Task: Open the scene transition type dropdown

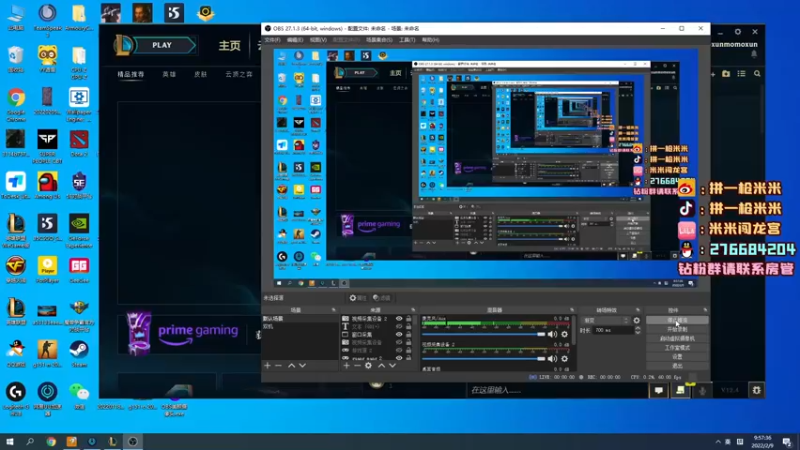Action: tap(606, 320)
